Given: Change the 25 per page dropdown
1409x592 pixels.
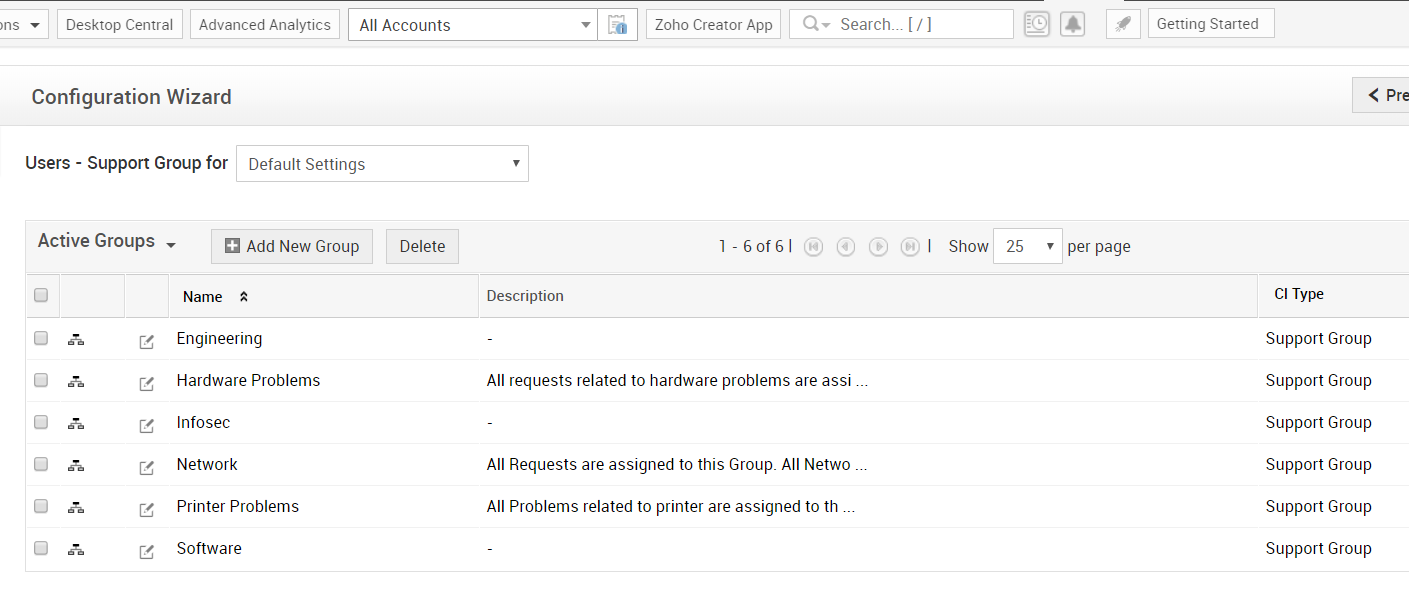Looking at the screenshot, I should point(1027,246).
